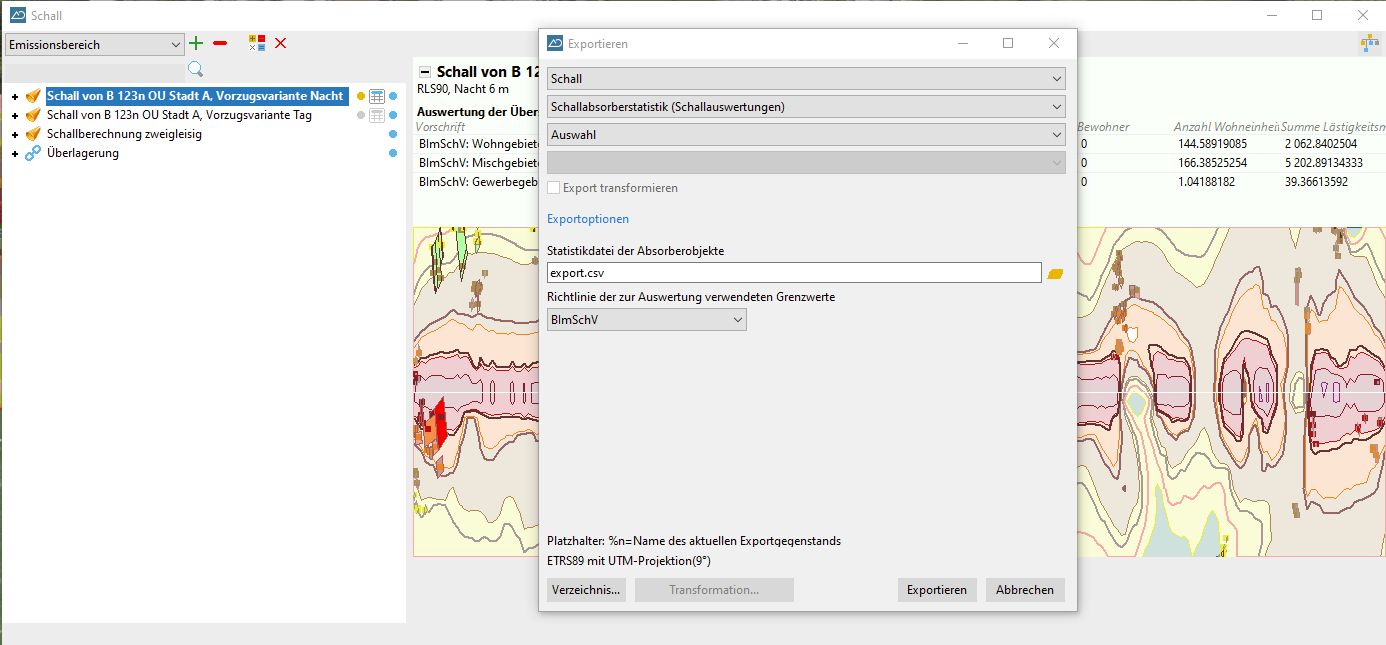Open table icon for Vorzugsvariante Nacht row
The height and width of the screenshot is (645, 1386).
click(x=377, y=97)
